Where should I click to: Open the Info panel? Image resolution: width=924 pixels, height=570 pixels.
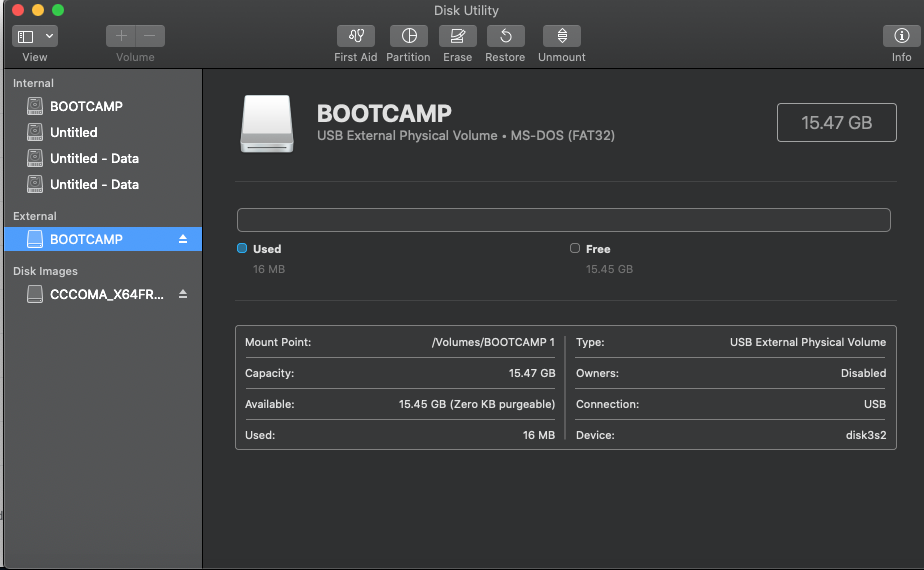click(x=901, y=36)
